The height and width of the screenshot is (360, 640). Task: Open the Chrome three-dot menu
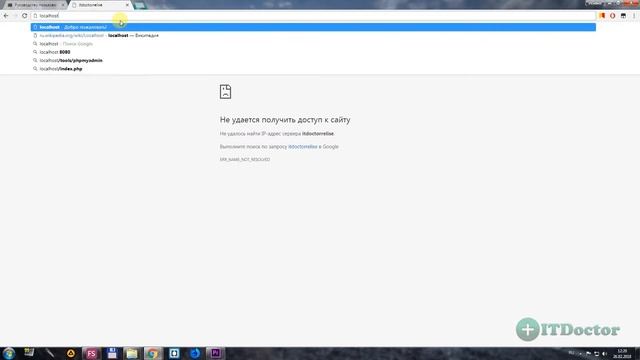tap(634, 16)
